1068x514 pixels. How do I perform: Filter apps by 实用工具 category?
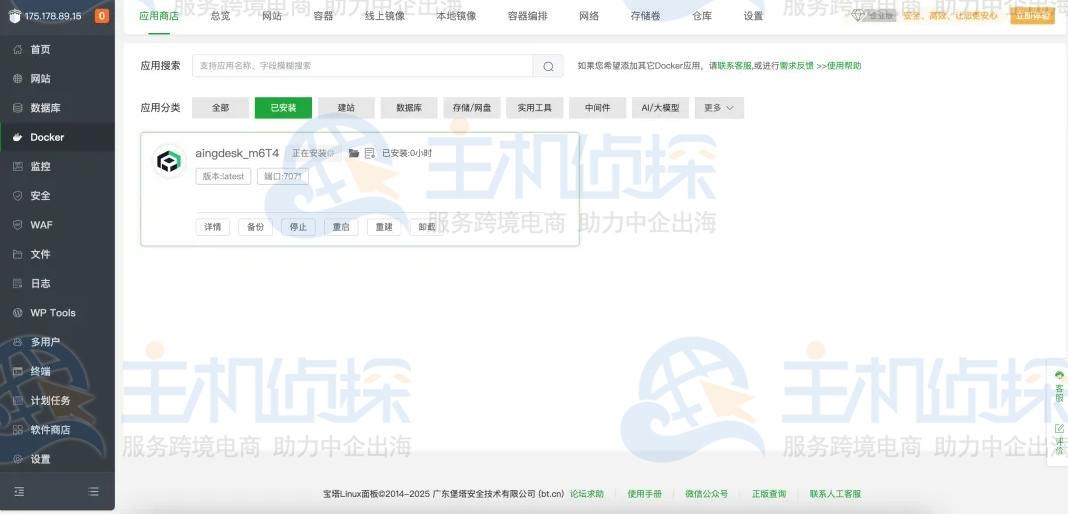[x=535, y=108]
